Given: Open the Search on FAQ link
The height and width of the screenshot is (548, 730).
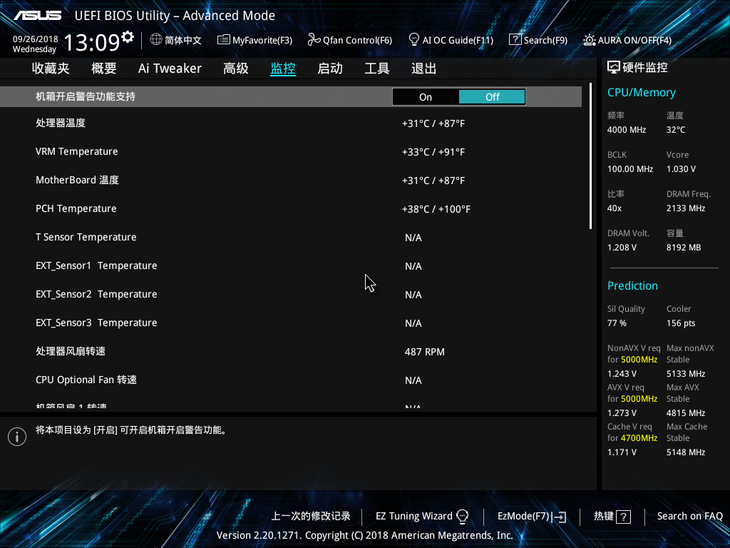Looking at the screenshot, I should click(x=689, y=516).
